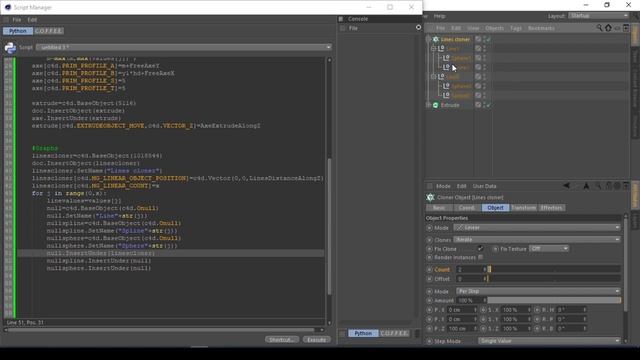This screenshot has height=360, width=640.
Task: Click the grip icon left of Mode menu
Action: pyautogui.click(x=430, y=186)
